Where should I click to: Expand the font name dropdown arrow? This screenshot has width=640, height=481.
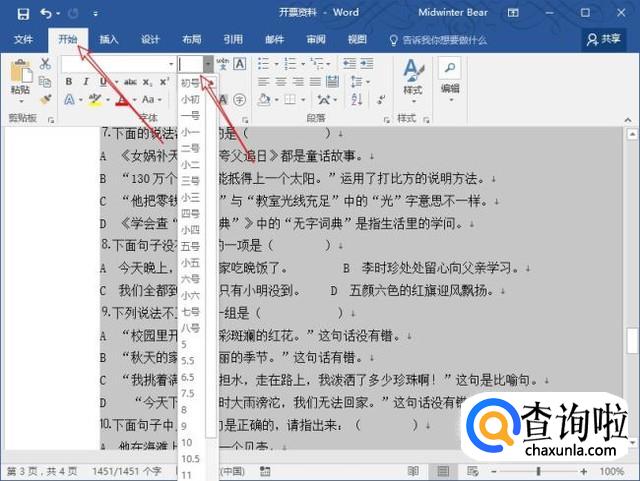(x=170, y=64)
